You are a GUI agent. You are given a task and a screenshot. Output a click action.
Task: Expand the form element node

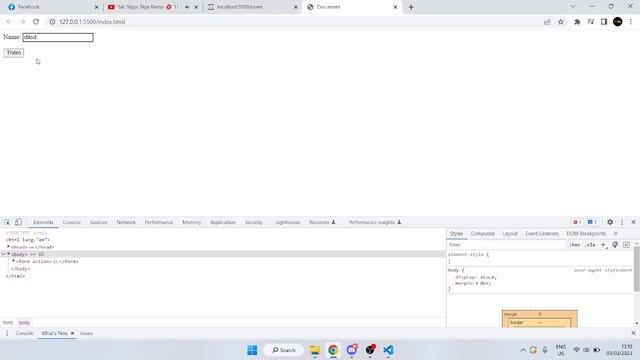(13, 261)
